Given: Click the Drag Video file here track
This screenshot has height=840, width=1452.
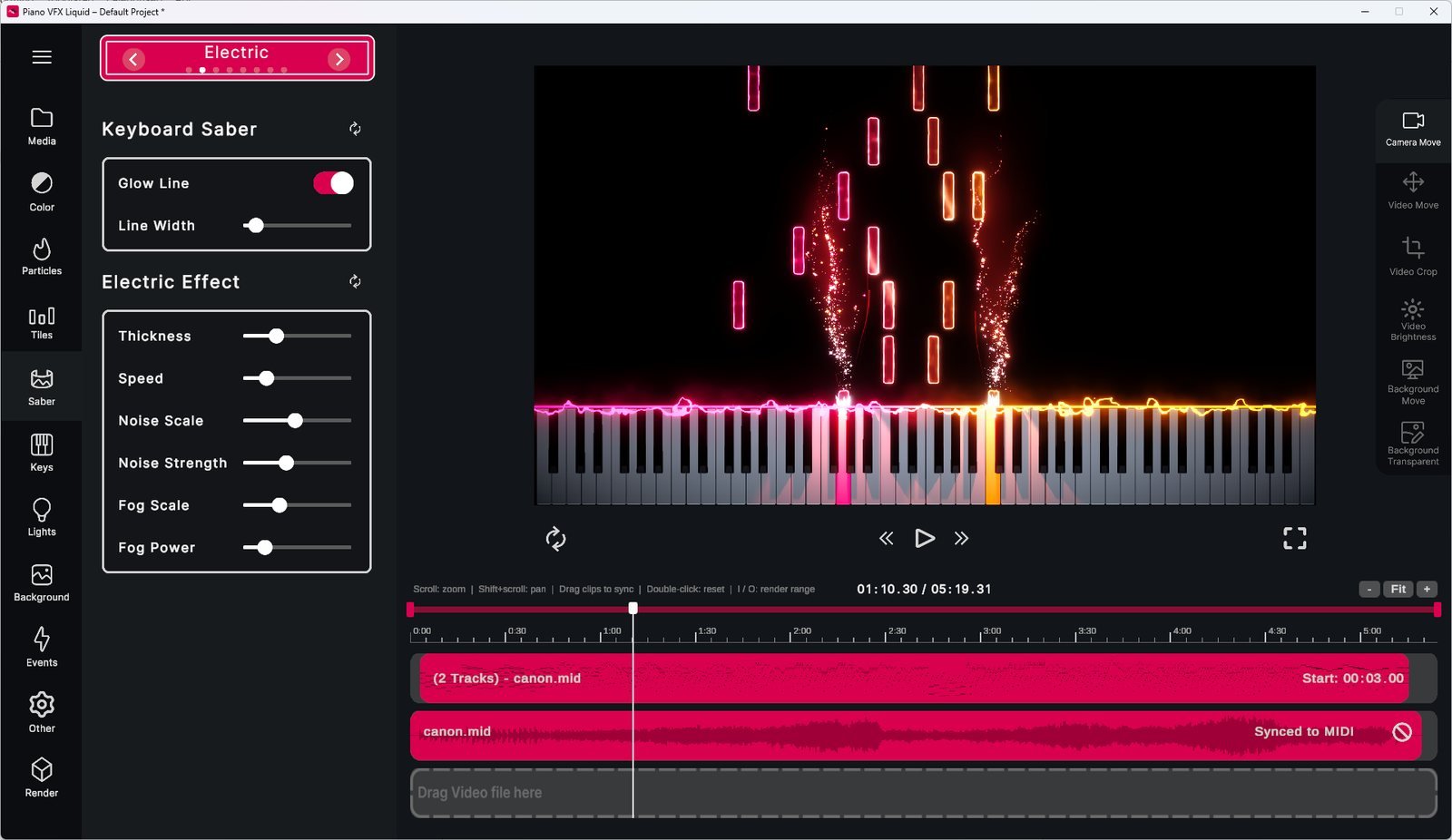Looking at the screenshot, I should 924,793.
